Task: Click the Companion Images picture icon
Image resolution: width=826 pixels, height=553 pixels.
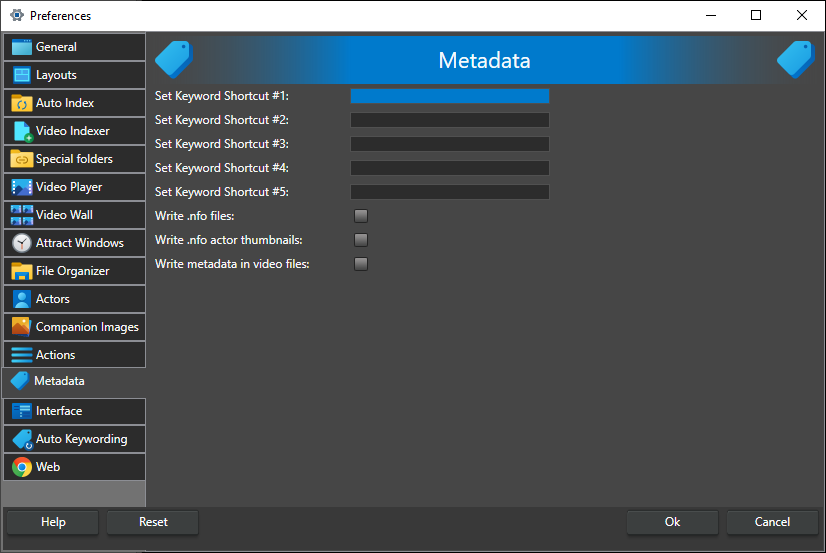Action: pyautogui.click(x=21, y=327)
